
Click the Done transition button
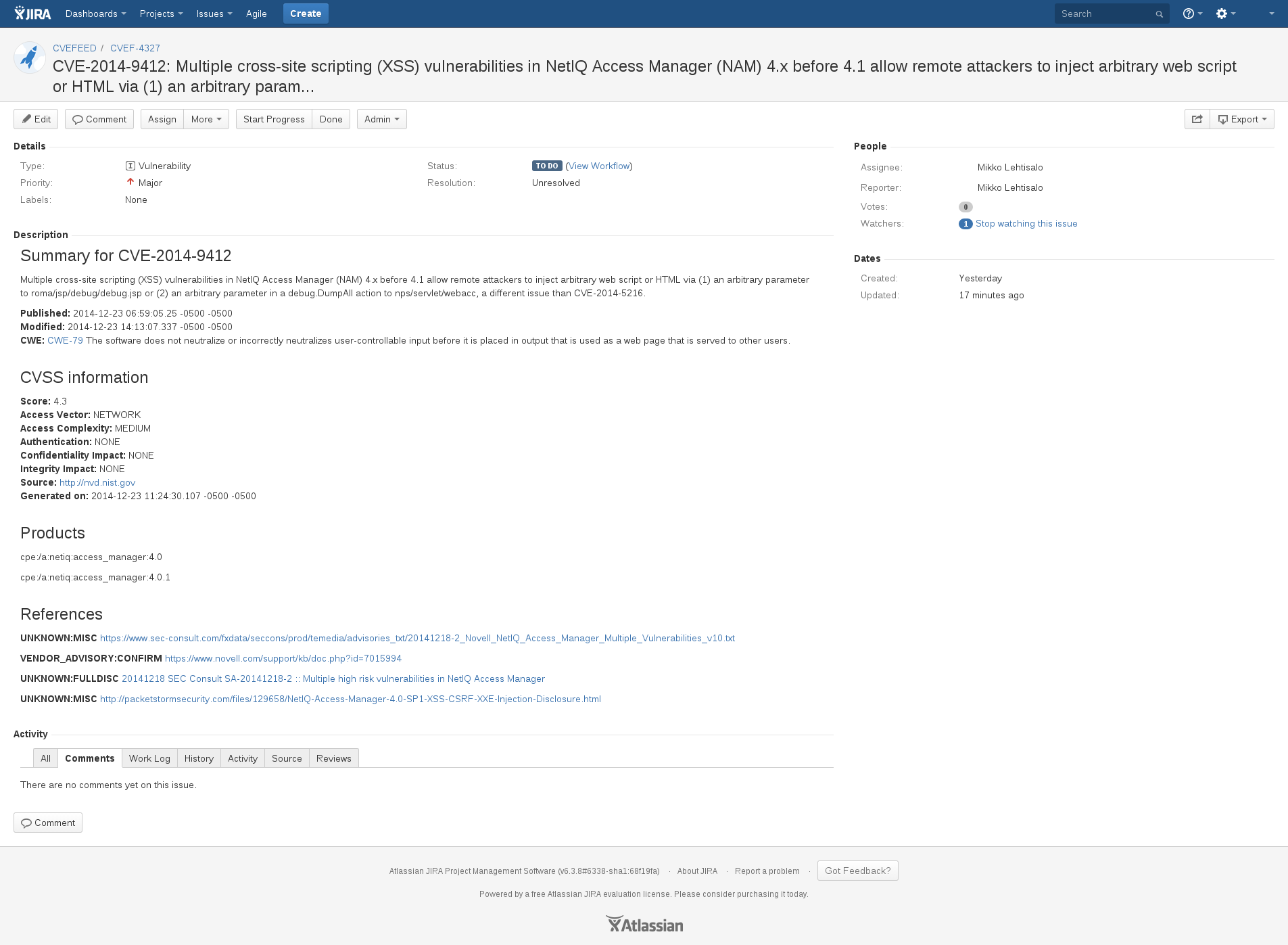pyautogui.click(x=331, y=119)
